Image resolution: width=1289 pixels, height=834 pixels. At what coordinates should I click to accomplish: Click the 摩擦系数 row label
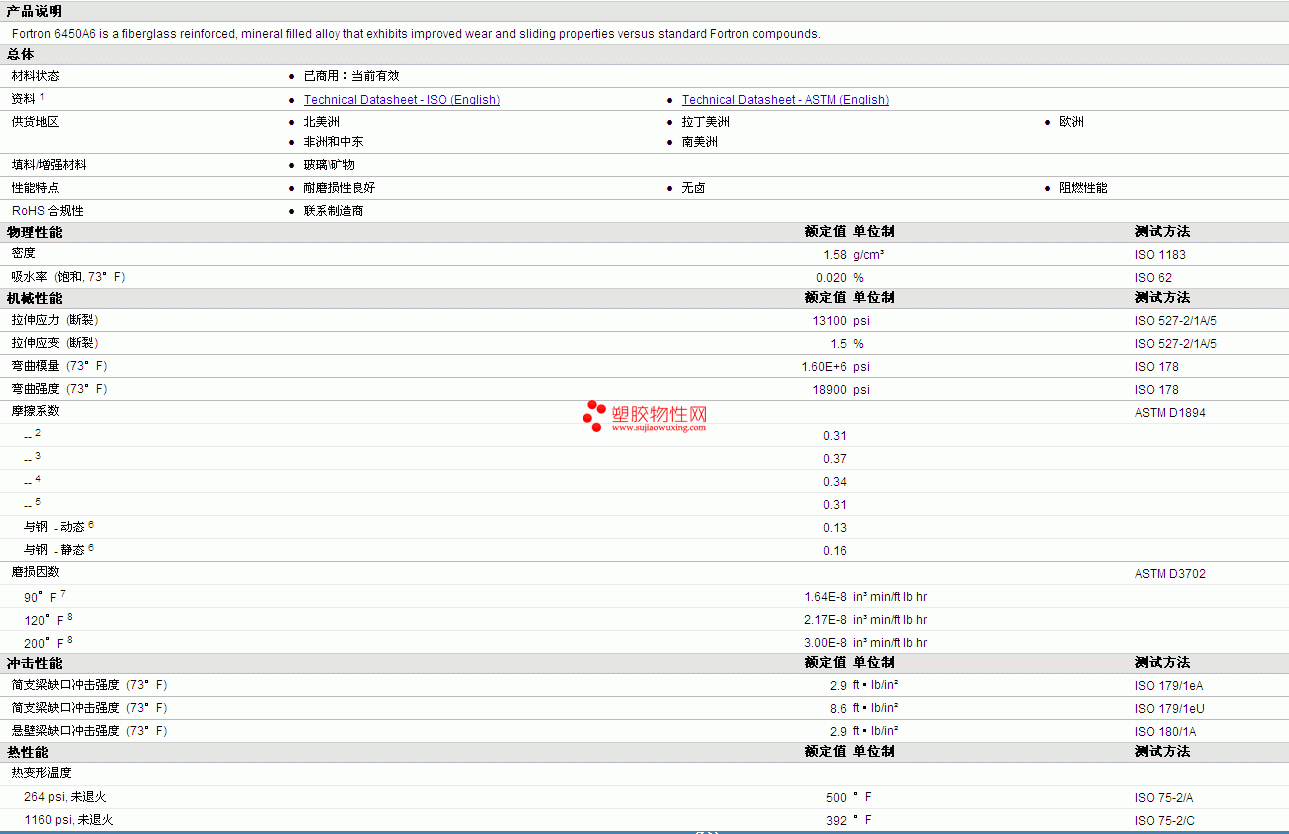click(36, 411)
